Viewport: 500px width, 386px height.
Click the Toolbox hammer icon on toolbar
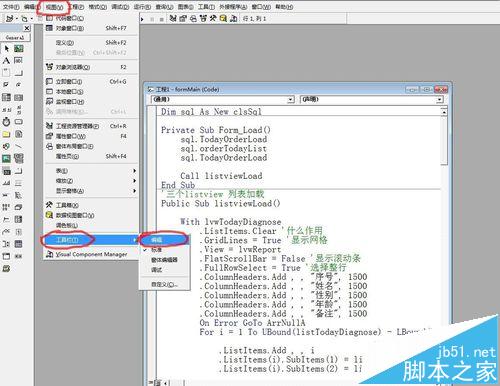click(x=213, y=18)
